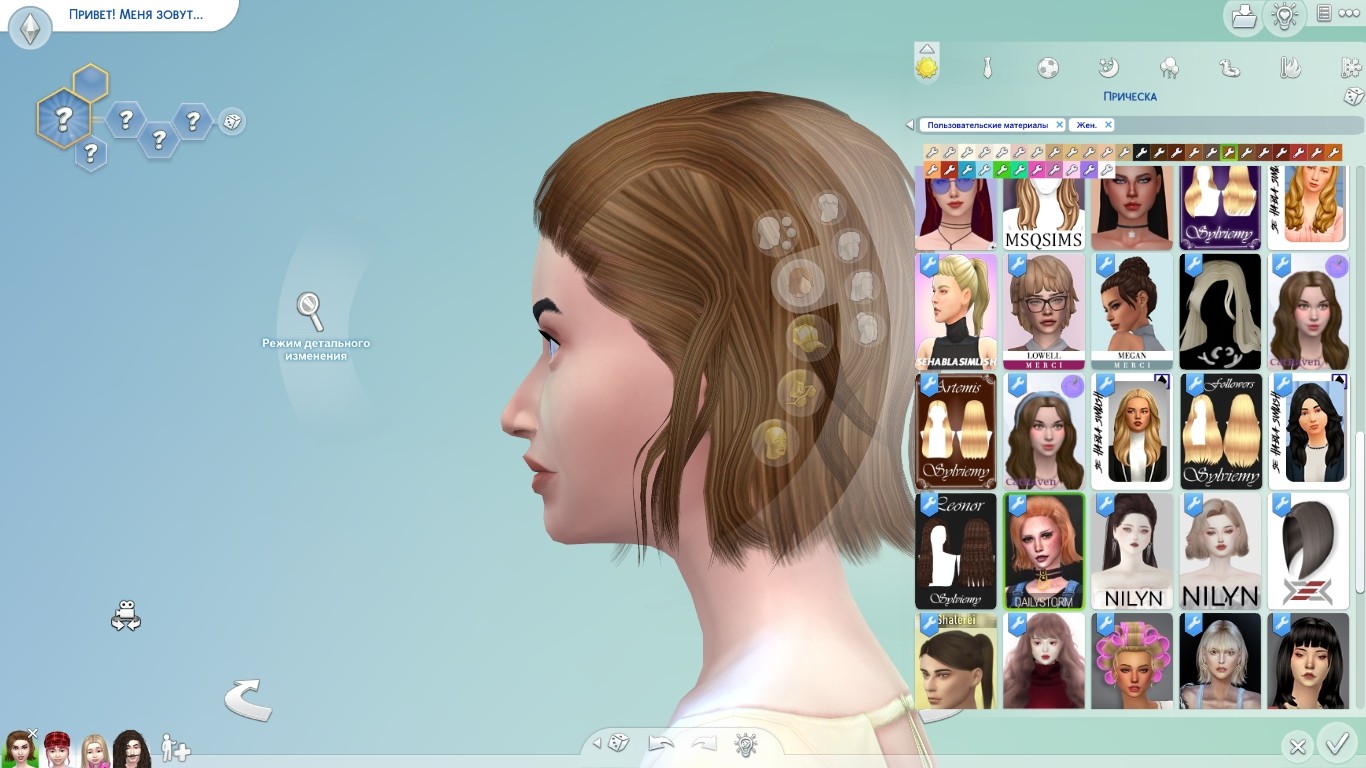Undo the last change with the undo arrow
The height and width of the screenshot is (768, 1366).
tap(661, 743)
